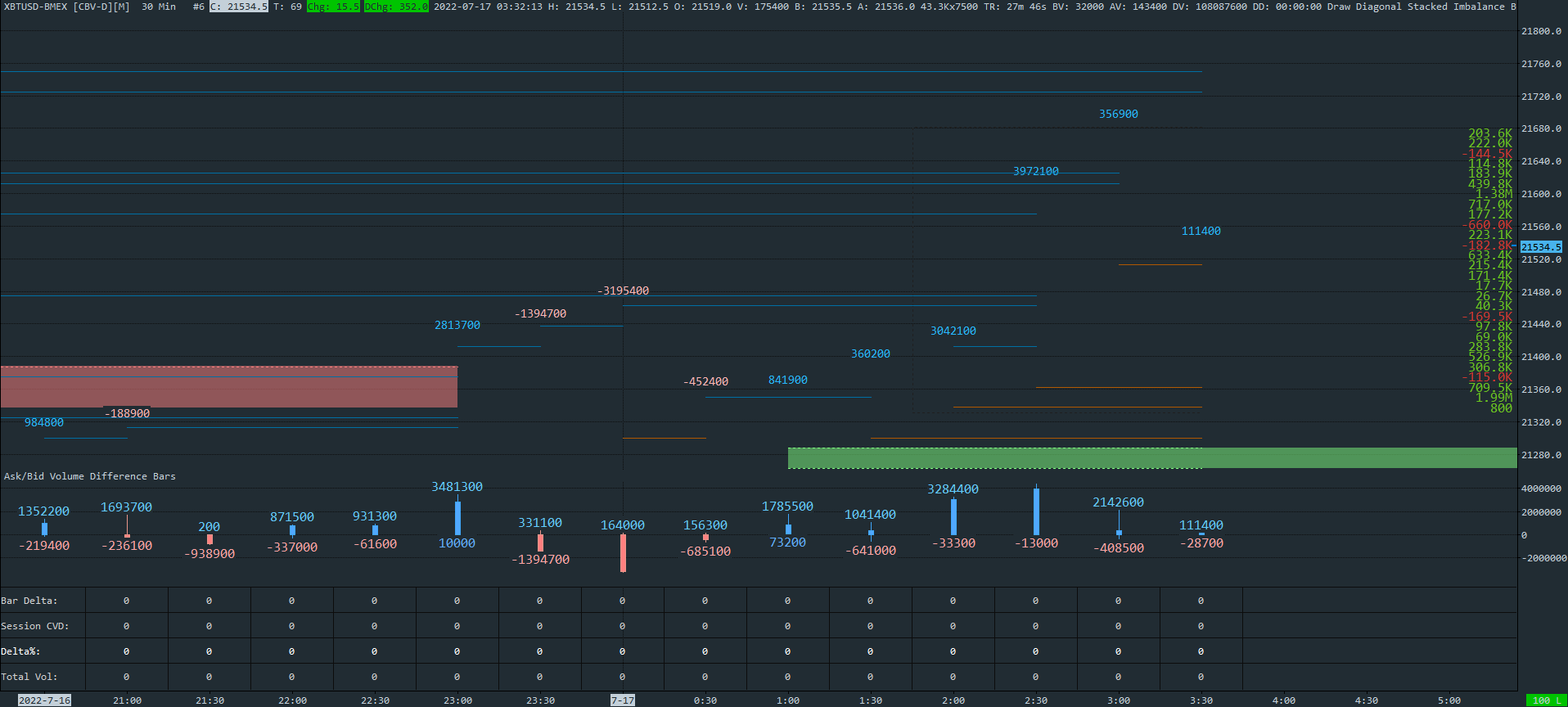Screen dimensions: 1568x707
Task: Click the "30 Min" timeframe label
Action: (x=159, y=7)
